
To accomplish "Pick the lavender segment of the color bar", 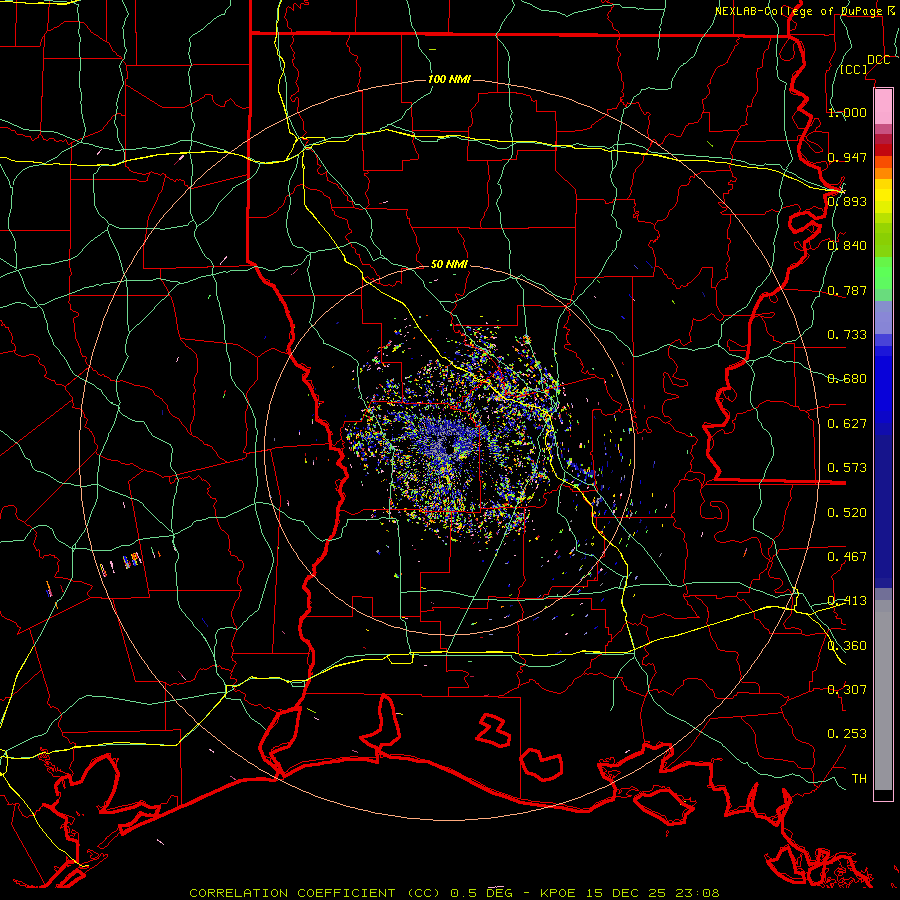I will coord(883,317).
